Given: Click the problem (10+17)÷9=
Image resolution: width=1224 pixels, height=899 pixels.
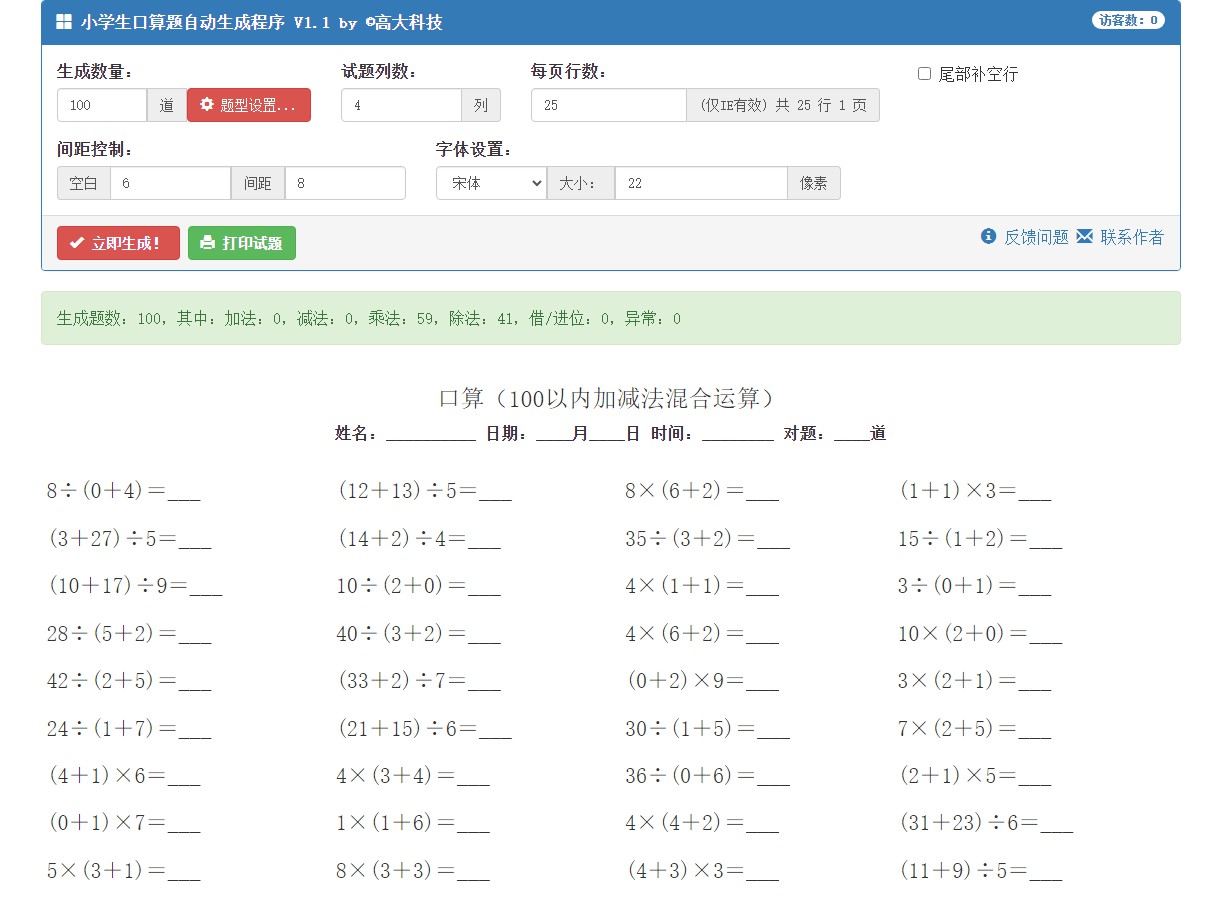Looking at the screenshot, I should click(x=135, y=586).
